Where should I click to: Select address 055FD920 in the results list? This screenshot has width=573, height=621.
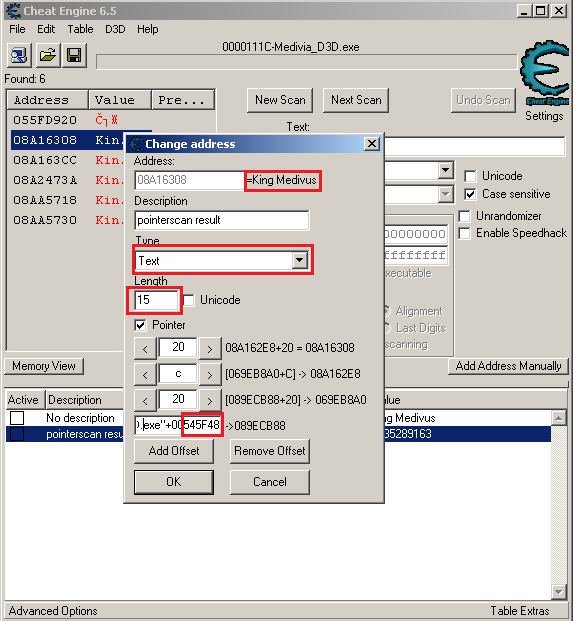coord(45,120)
